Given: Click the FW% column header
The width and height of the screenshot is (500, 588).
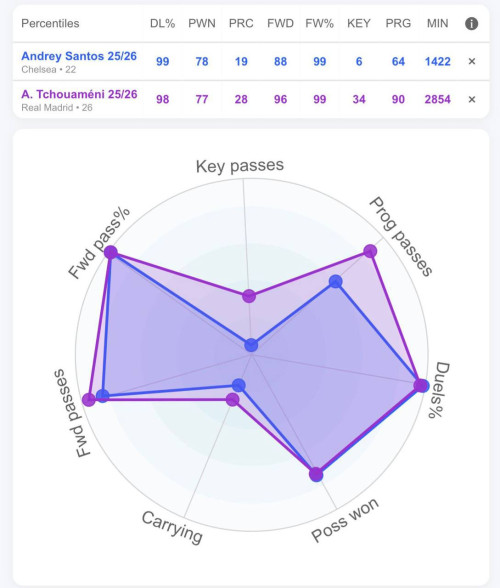Looking at the screenshot, I should tap(320, 23).
